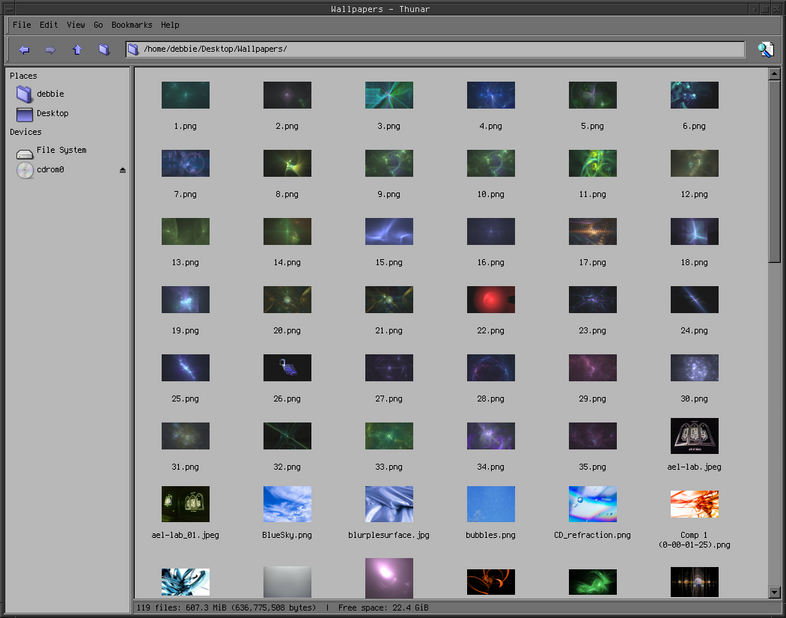786x618 pixels.
Task: Select ael-lab.jpeg thumbnail
Action: pyautogui.click(x=694, y=436)
